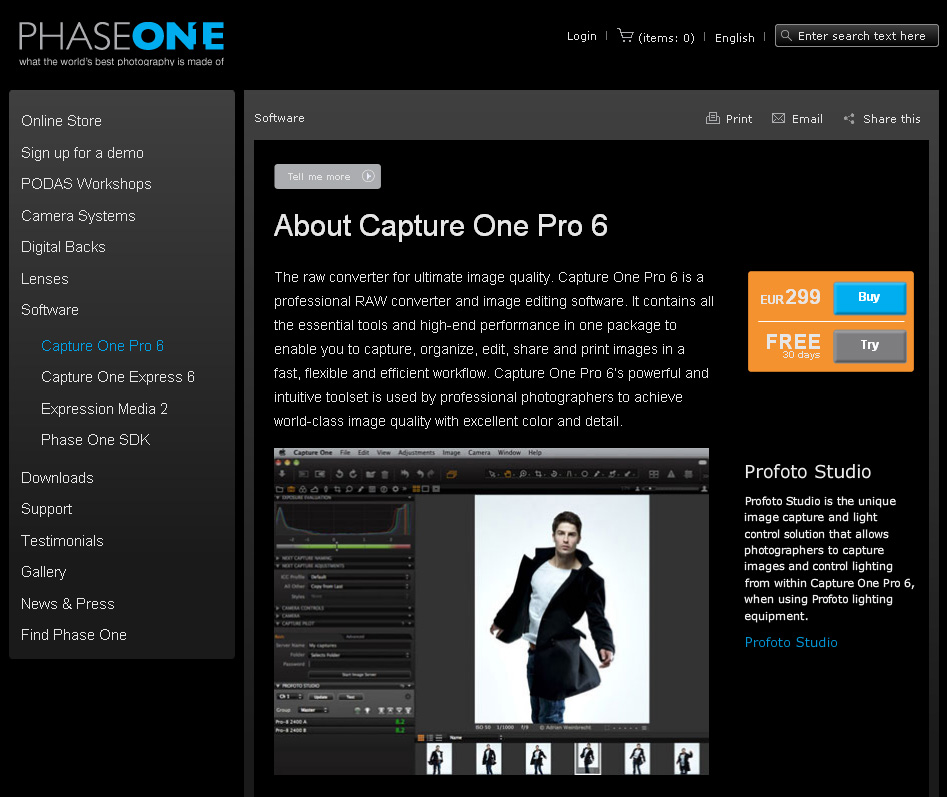
Task: Open Testimonials page
Action: [62, 540]
